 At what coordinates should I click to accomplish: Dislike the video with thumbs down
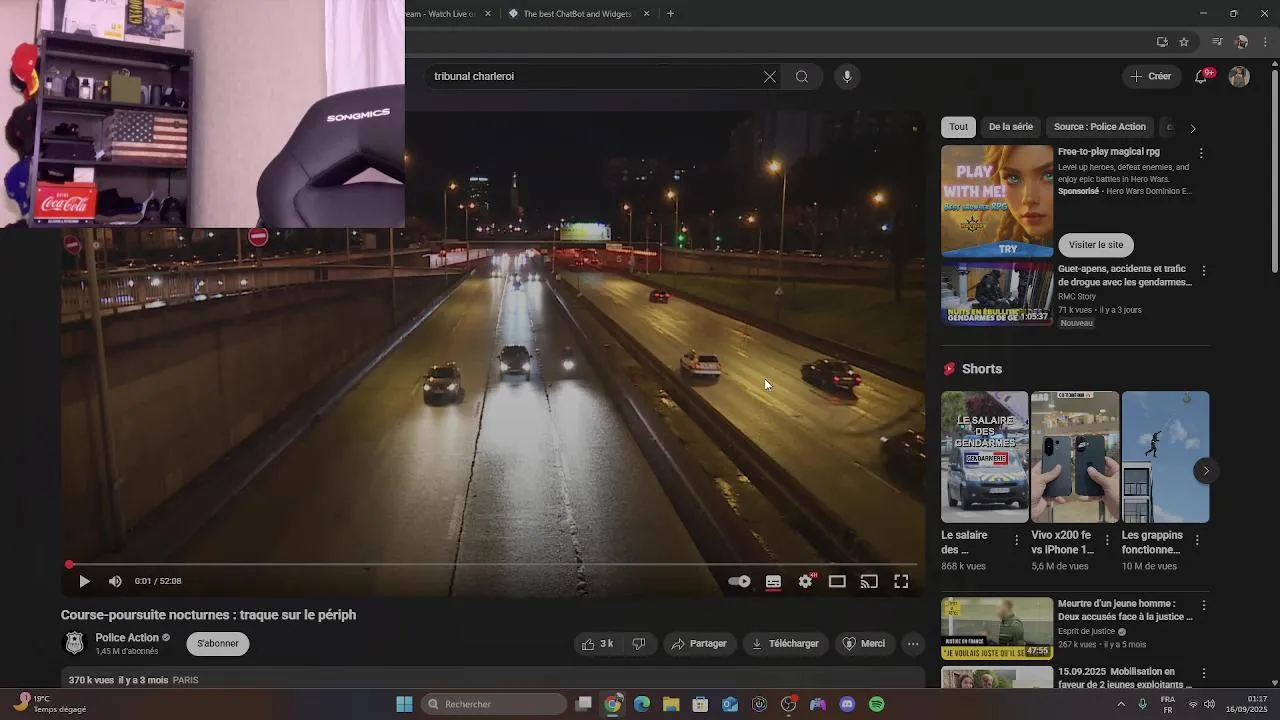[x=639, y=644]
